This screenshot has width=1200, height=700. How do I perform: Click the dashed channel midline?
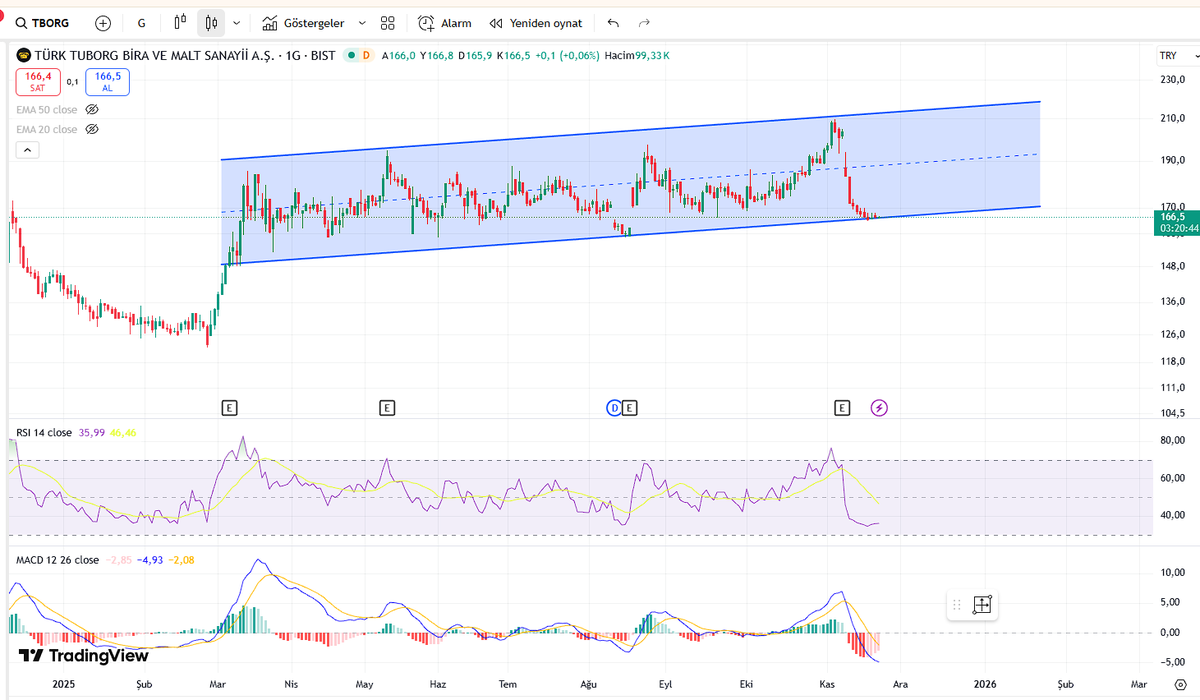click(630, 183)
